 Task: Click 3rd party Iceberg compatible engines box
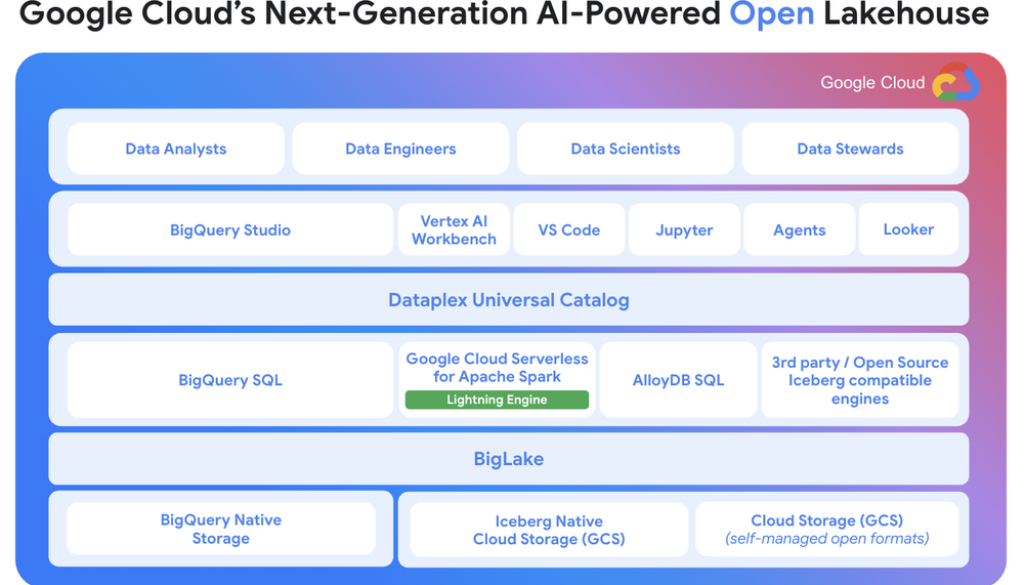pos(859,380)
